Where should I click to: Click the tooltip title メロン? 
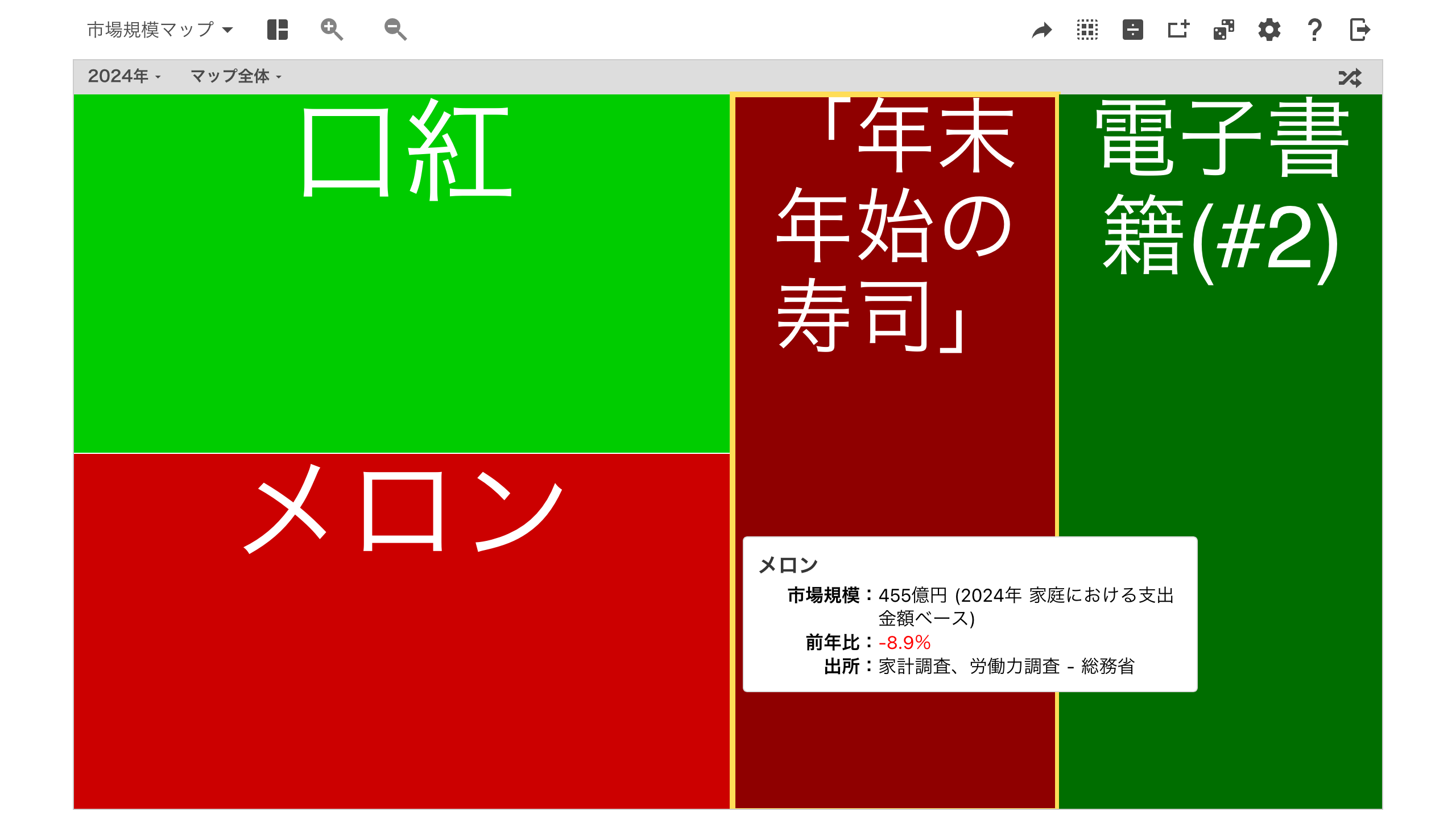[x=788, y=565]
